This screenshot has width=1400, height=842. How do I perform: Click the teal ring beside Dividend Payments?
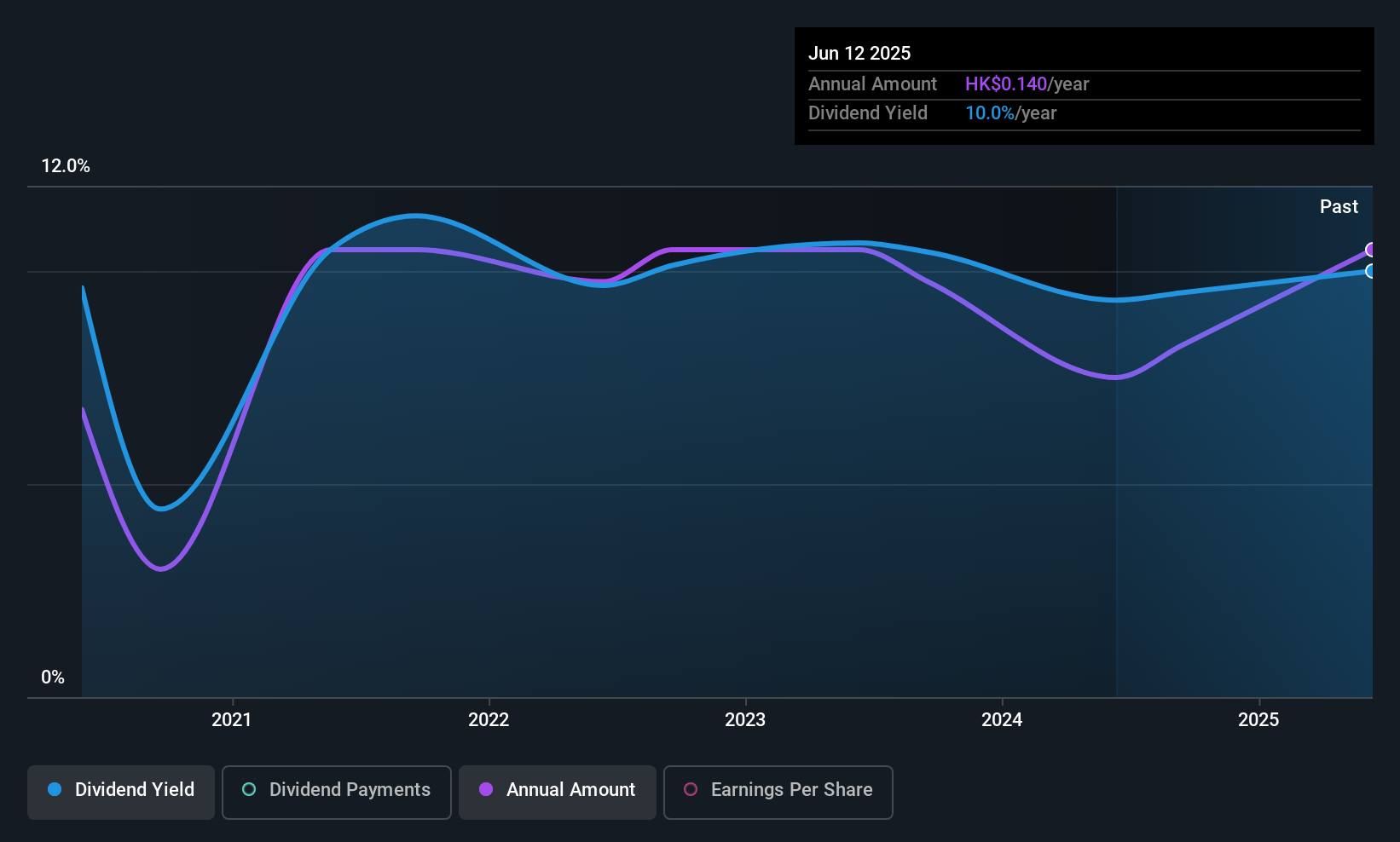pos(249,790)
